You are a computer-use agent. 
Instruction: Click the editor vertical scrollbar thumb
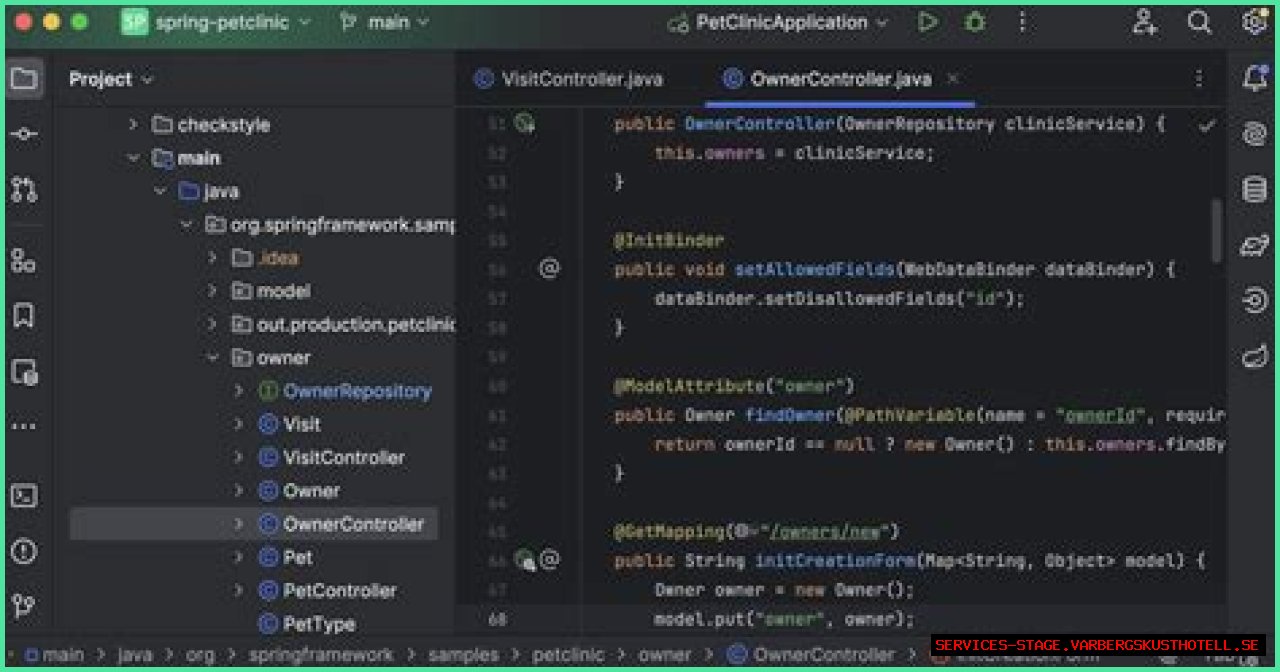[x=1217, y=230]
